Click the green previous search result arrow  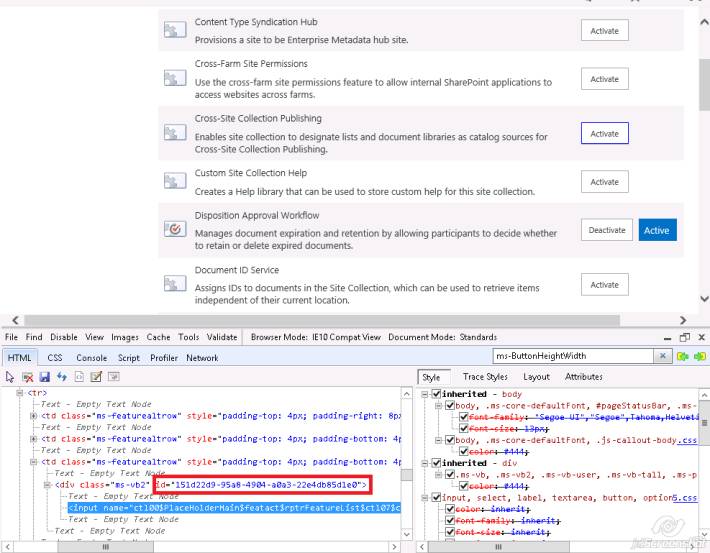[x=682, y=356]
